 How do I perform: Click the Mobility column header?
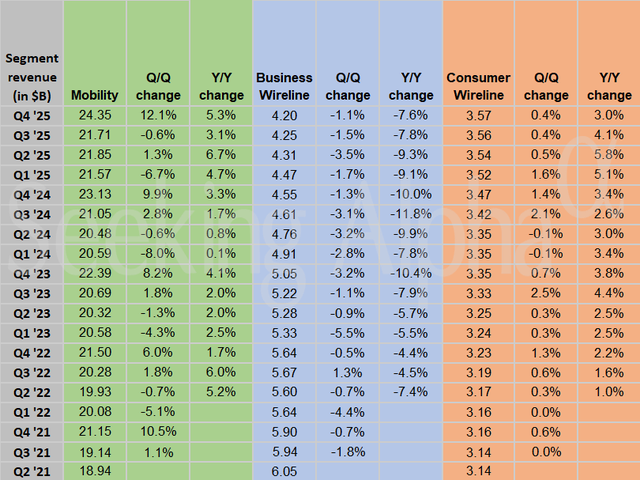[x=95, y=95]
